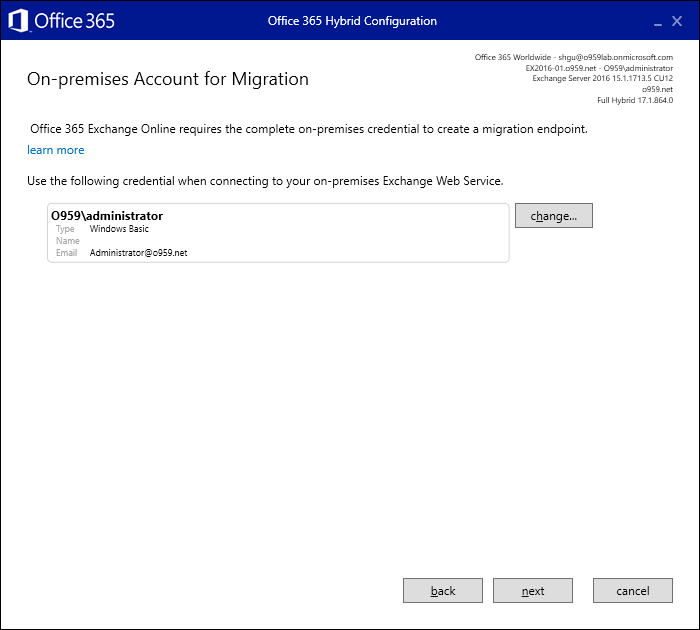Click the Office 365 logo icon
The image size is (700, 630).
point(18,21)
